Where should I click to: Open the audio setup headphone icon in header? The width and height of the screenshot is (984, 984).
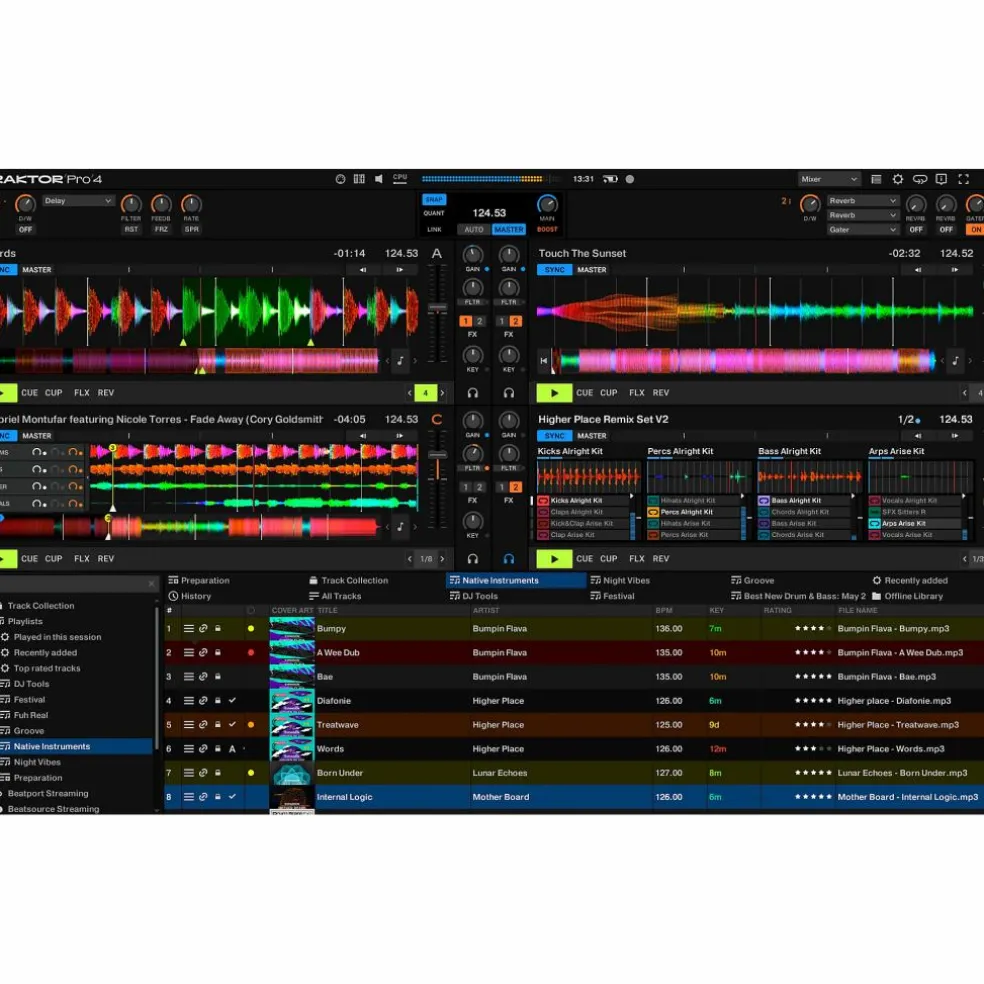point(340,179)
